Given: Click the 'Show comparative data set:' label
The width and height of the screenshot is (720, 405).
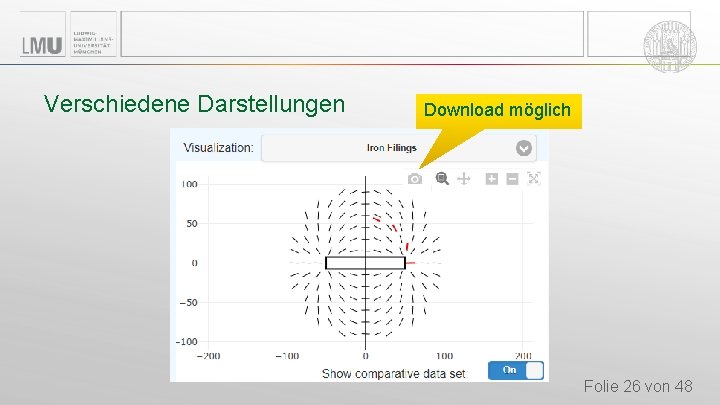Looking at the screenshot, I should [x=395, y=374].
